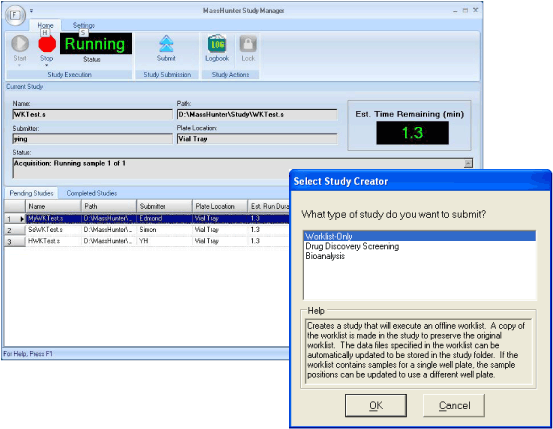Click OK in Select Study Creator dialog
This screenshot has width=553, height=429.
point(376,405)
